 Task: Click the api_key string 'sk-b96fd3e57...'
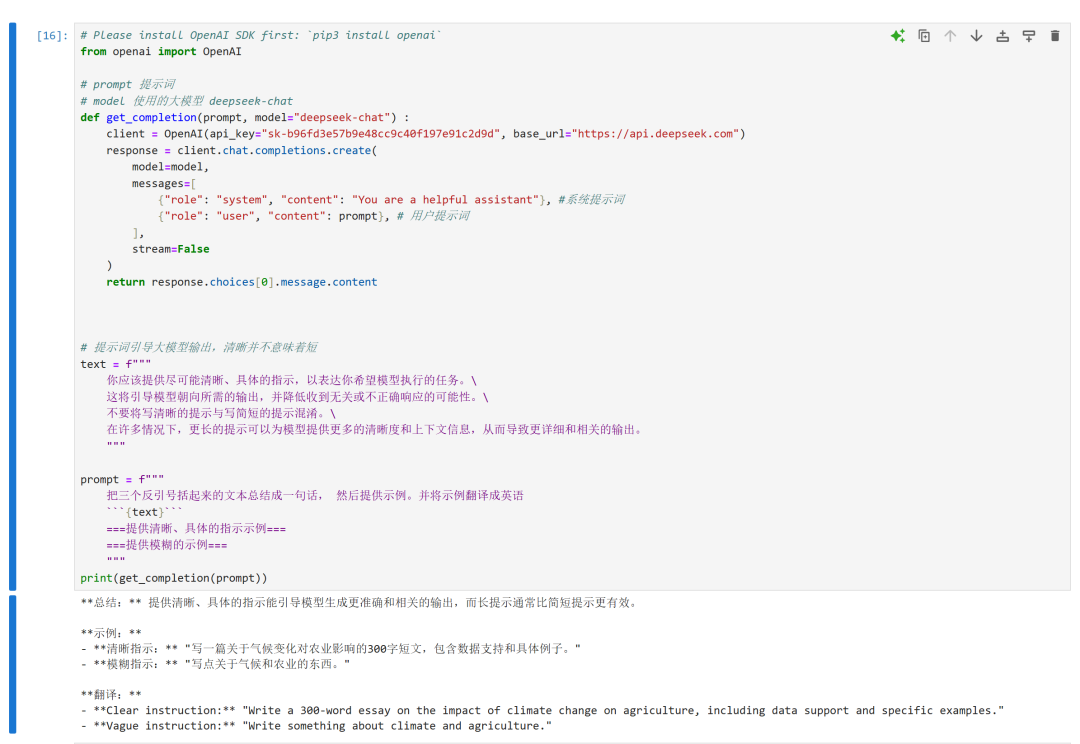[381, 134]
